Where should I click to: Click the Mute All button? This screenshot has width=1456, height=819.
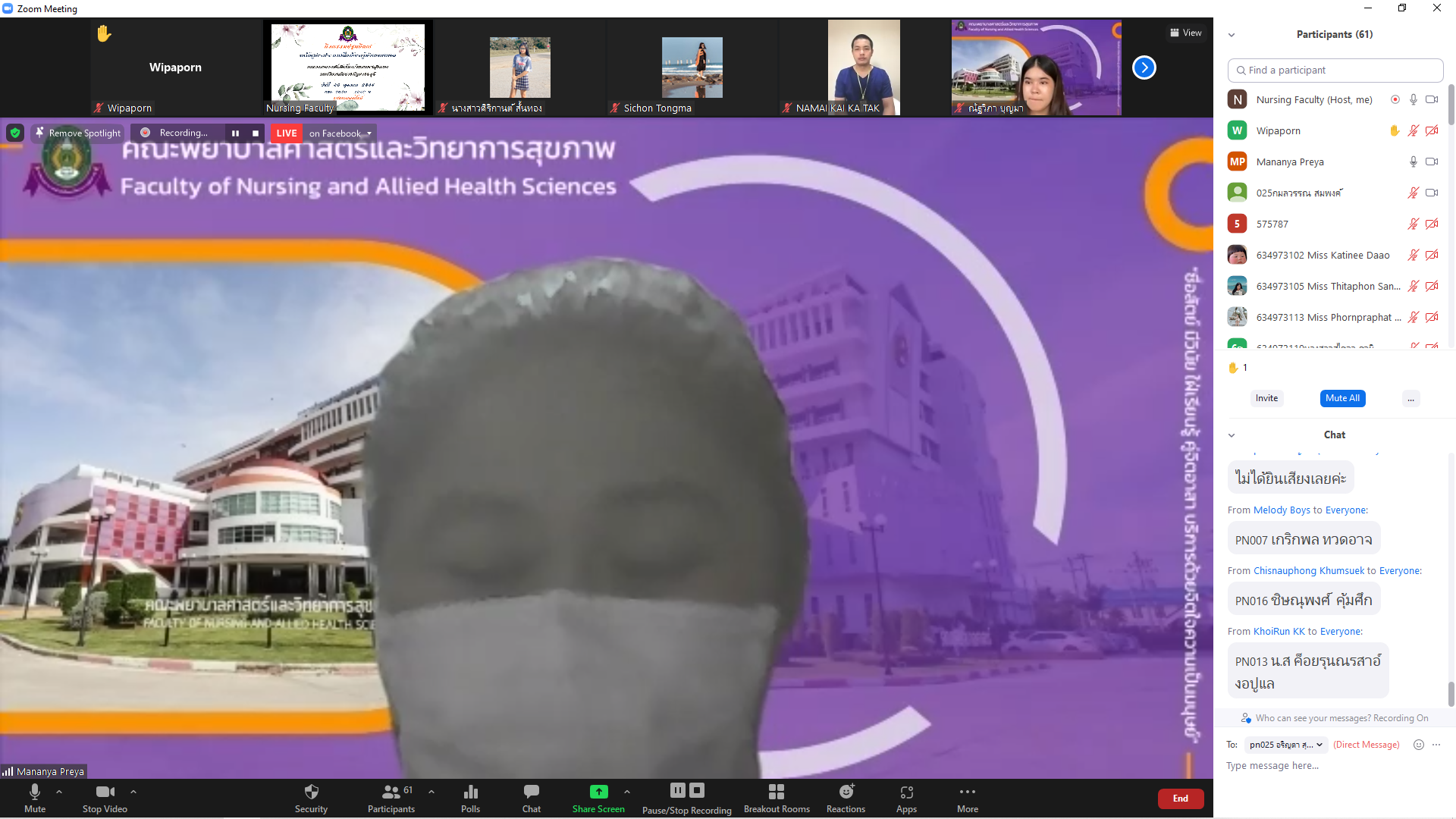[1342, 398]
